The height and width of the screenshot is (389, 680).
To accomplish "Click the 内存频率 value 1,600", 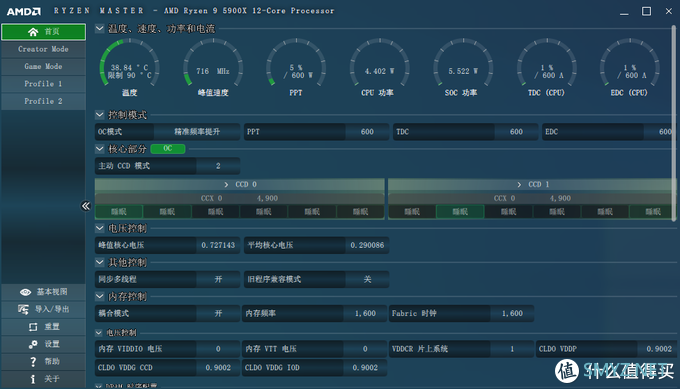I will coord(365,313).
